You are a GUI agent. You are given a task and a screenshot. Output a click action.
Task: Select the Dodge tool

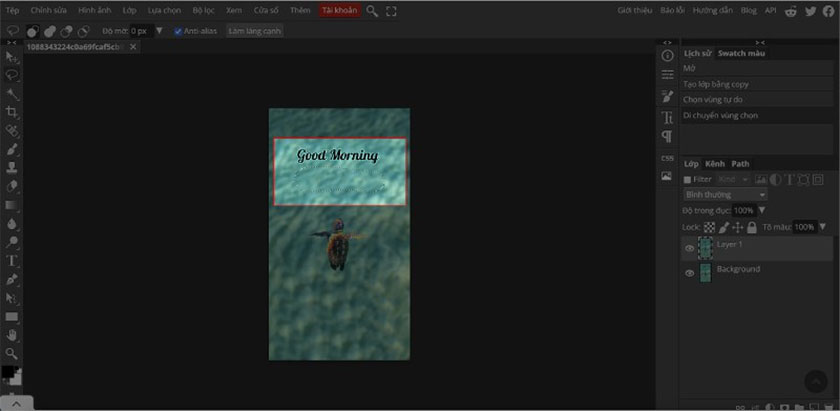click(x=11, y=242)
